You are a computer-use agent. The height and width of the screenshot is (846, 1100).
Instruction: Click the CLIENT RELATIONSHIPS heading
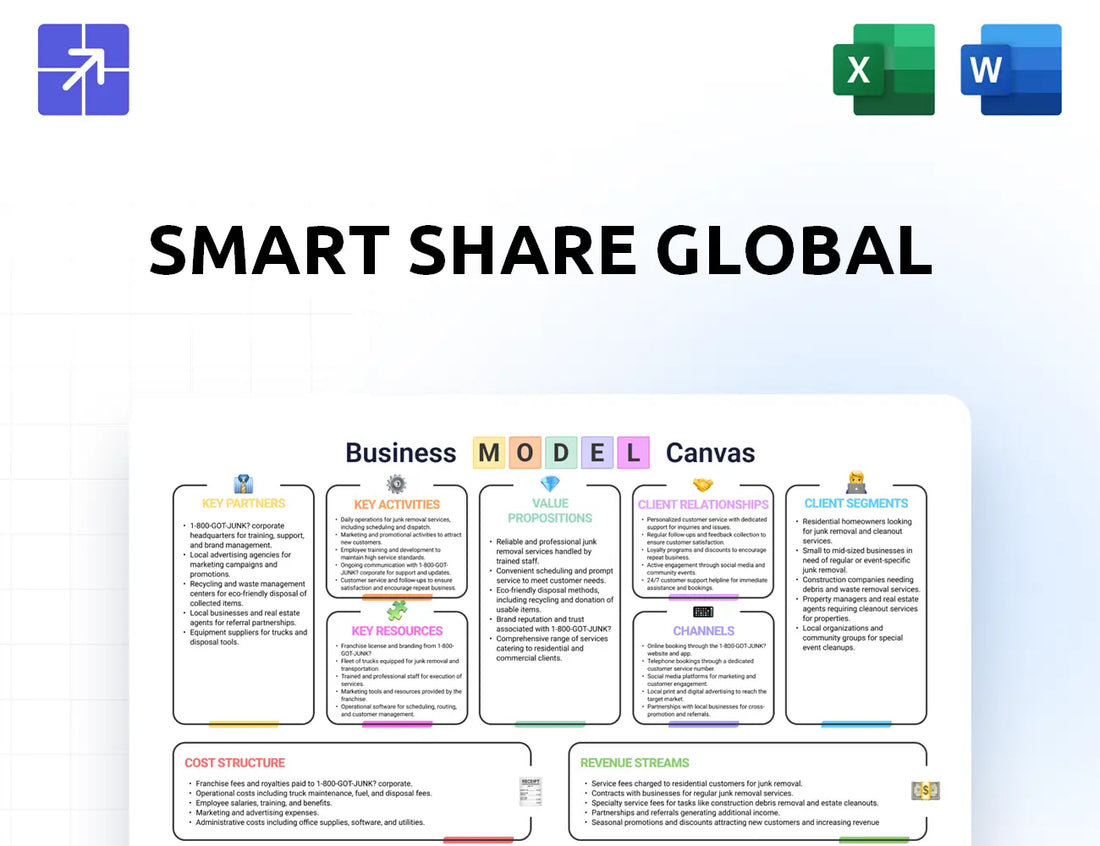703,504
